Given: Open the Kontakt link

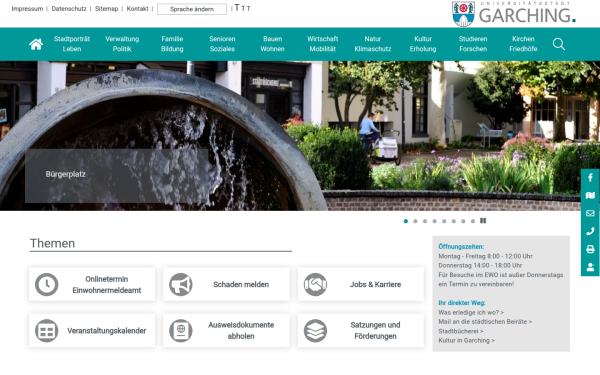Looking at the screenshot, I should click(137, 9).
